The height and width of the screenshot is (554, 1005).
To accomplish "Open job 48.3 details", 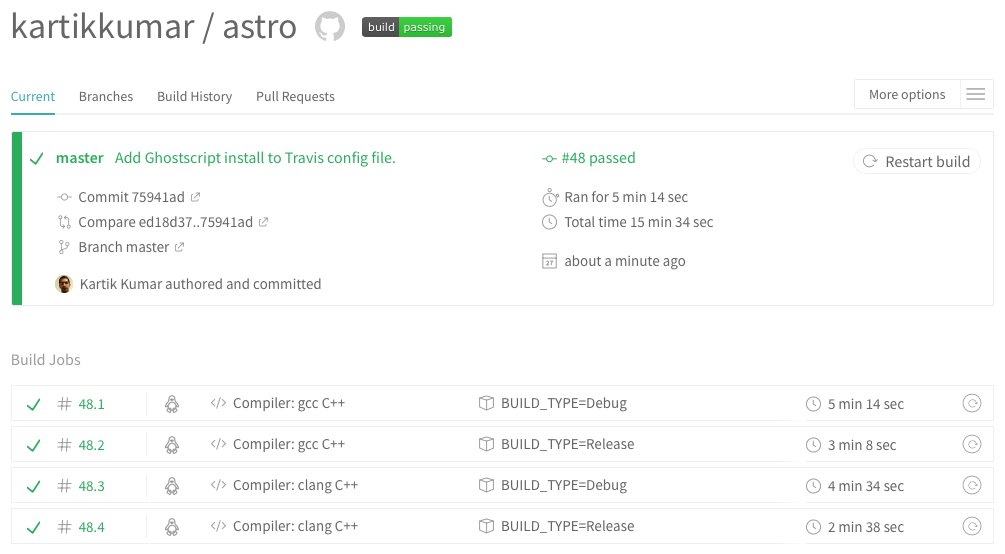I will [x=91, y=486].
